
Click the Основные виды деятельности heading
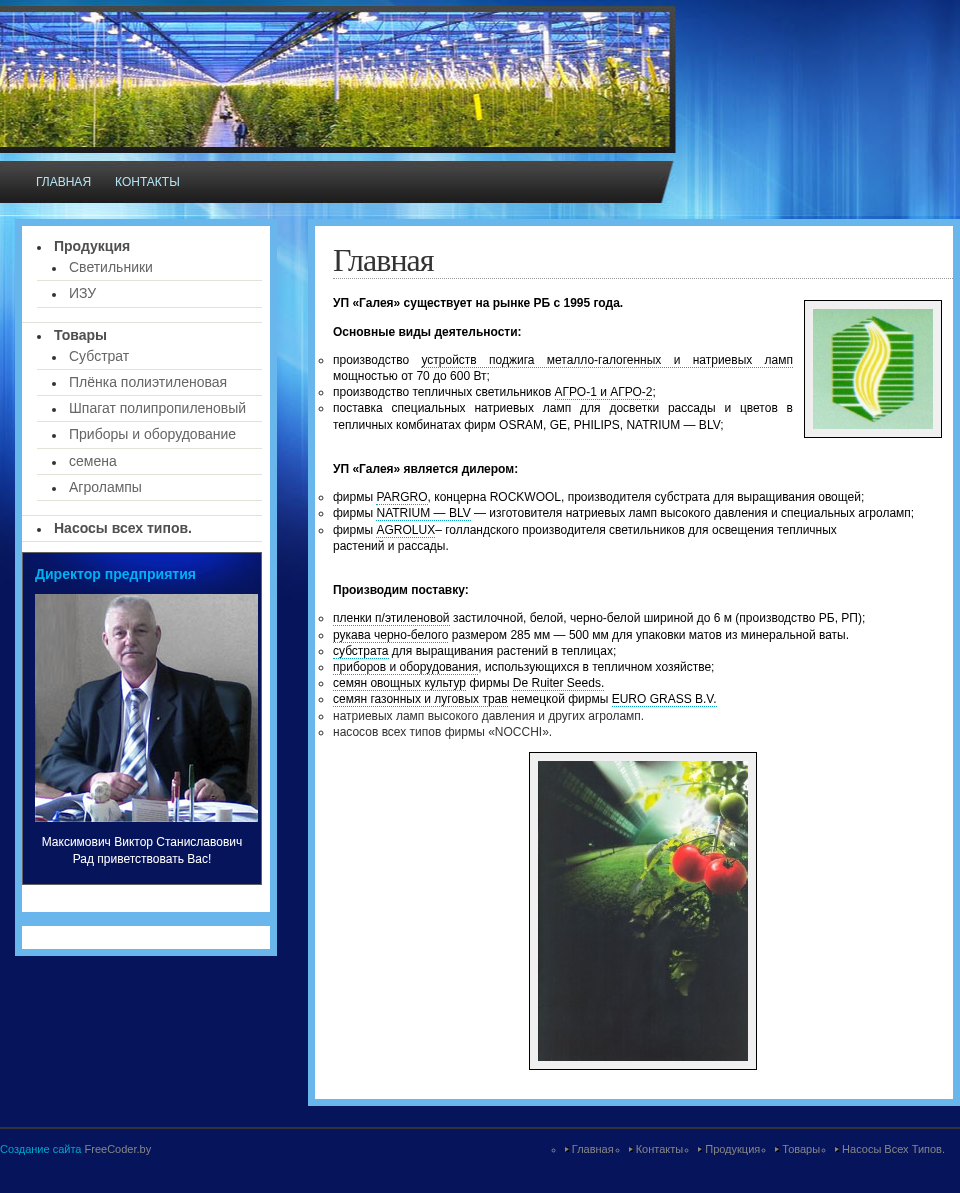pyautogui.click(x=427, y=332)
